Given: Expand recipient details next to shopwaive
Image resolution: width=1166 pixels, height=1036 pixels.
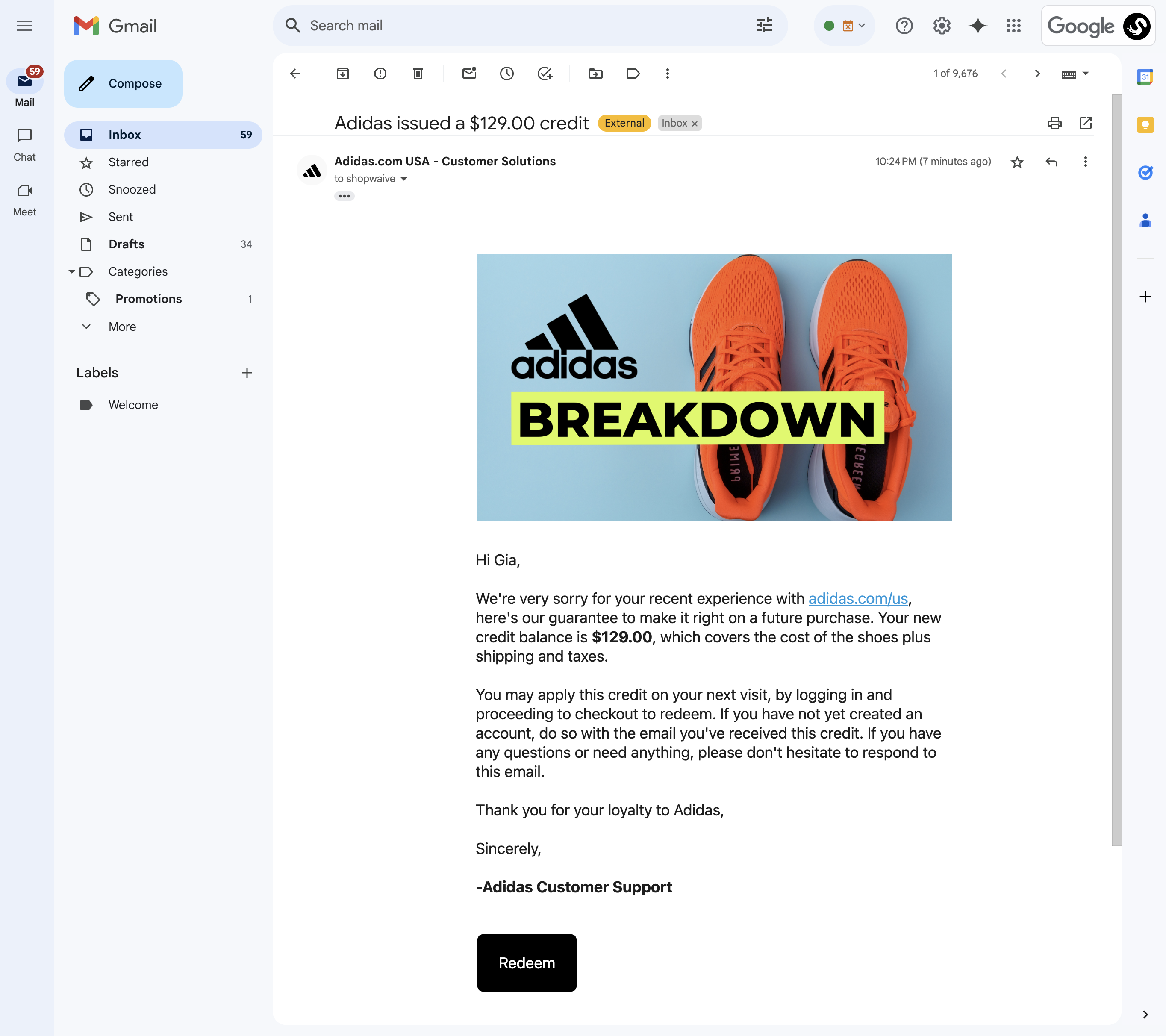Looking at the screenshot, I should click(404, 179).
